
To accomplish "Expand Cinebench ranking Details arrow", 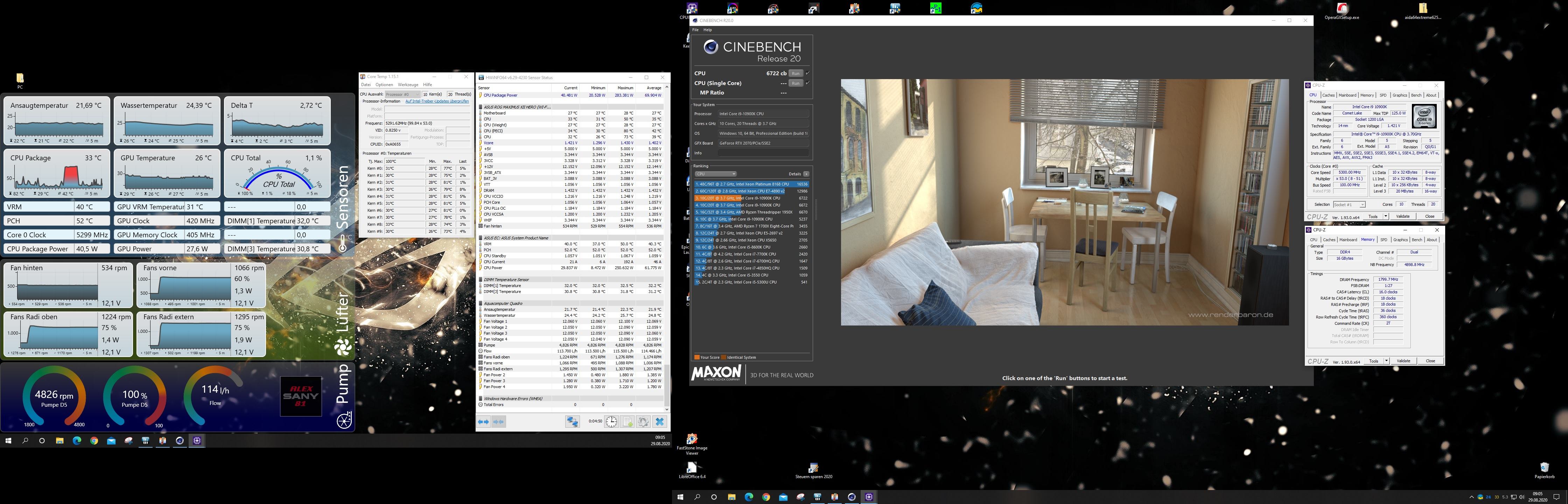I will click(806, 174).
